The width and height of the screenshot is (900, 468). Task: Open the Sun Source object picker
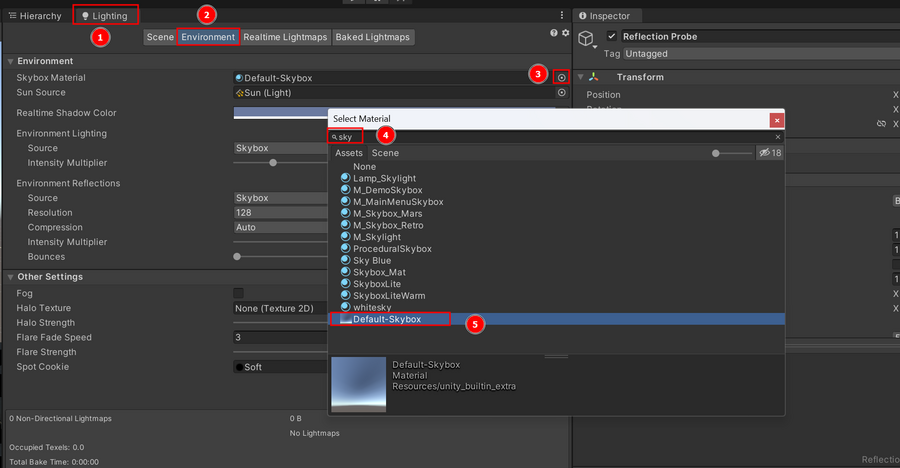coord(561,92)
